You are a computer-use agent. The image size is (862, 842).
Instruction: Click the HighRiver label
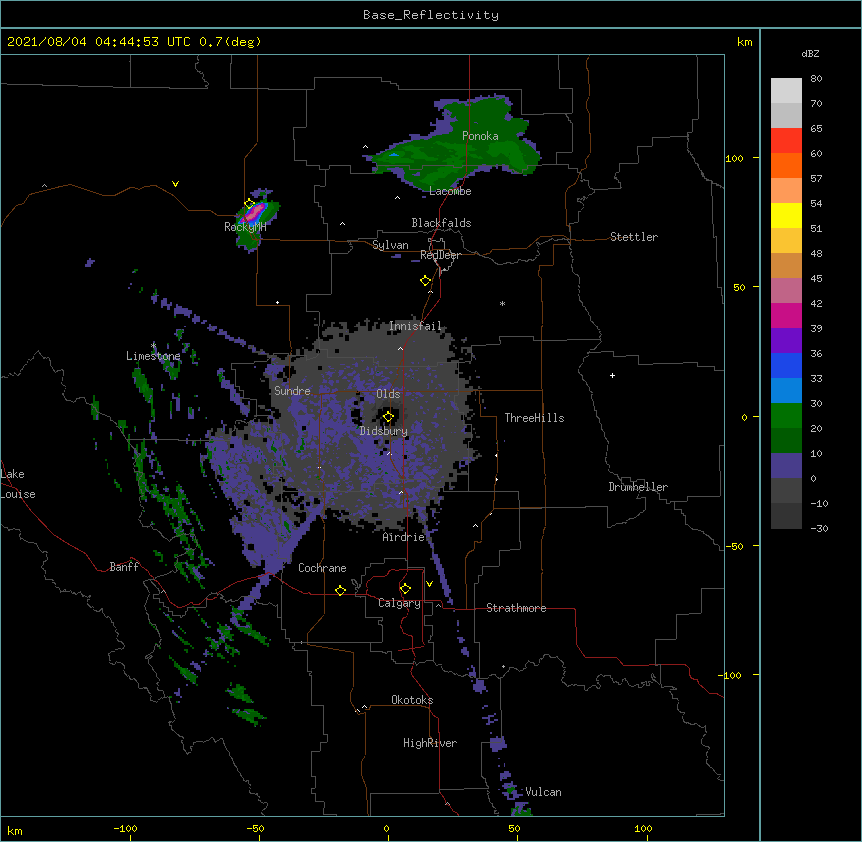[x=430, y=743]
